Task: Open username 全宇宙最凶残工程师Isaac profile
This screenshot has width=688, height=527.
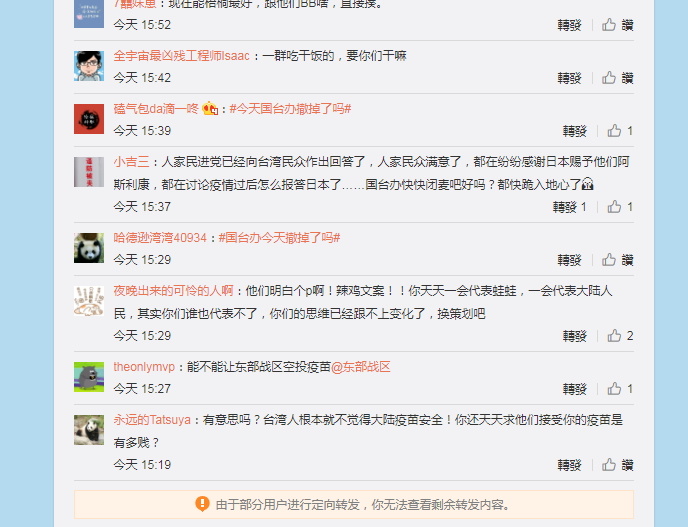Action: pos(181,56)
